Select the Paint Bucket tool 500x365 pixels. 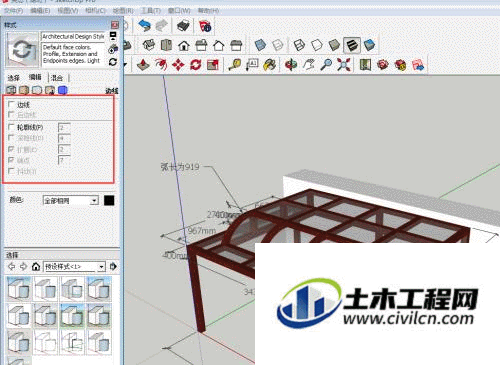click(x=269, y=64)
